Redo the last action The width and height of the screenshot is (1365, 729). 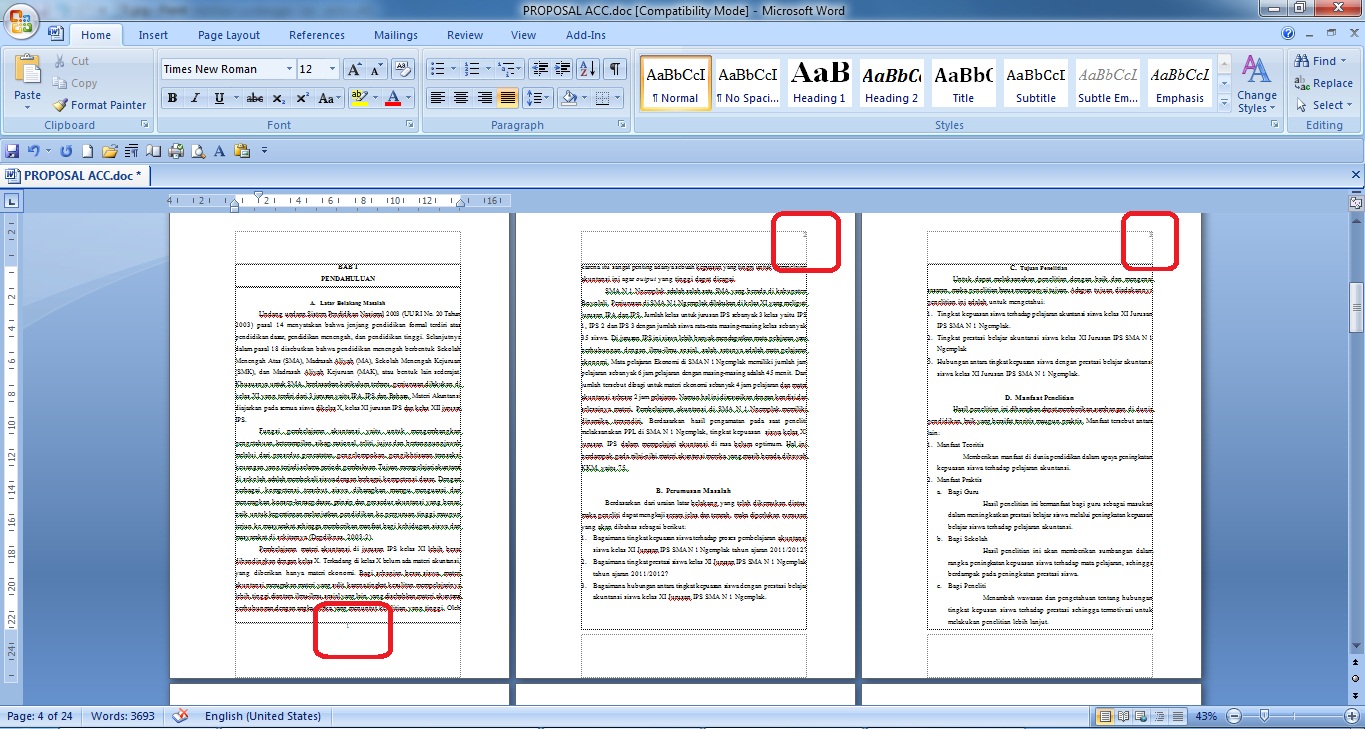click(67, 151)
